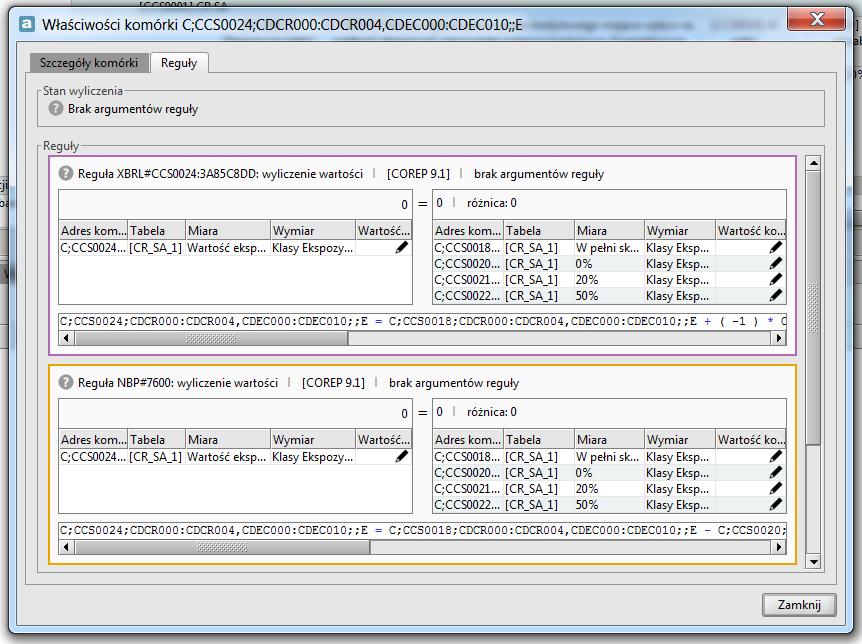
Task: Click 'Reguła XBRL#CCS0024:3A85C8DD: wyliczenie wartości' title
Action: pyautogui.click(x=220, y=174)
